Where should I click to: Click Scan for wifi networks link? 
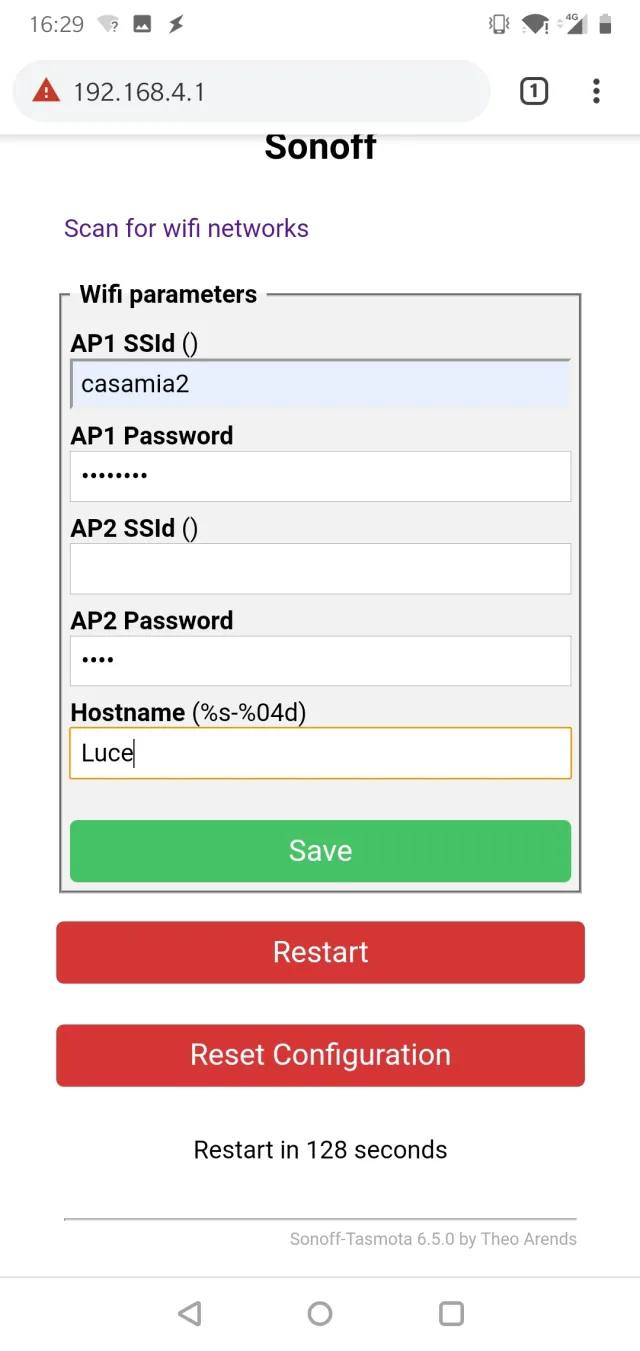coord(186,228)
